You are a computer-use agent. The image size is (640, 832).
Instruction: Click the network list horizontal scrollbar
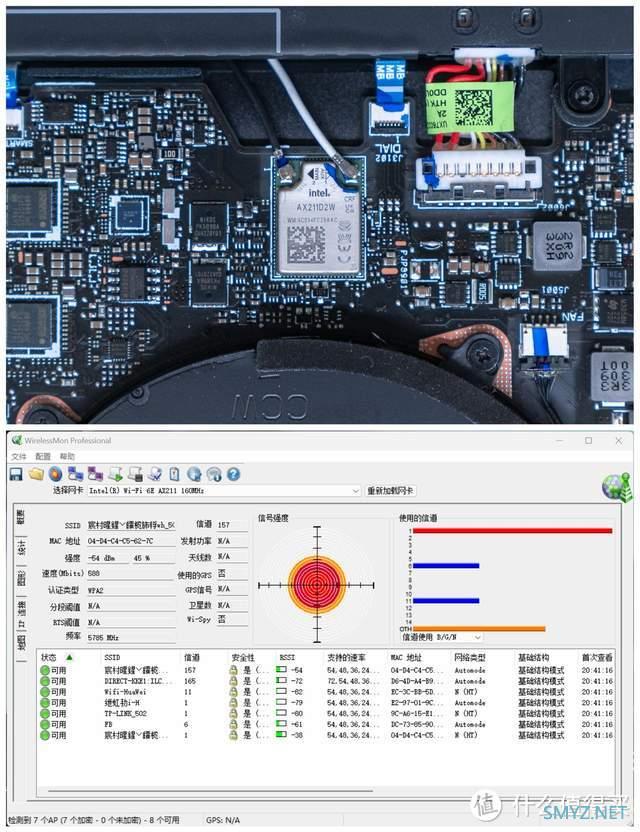tap(210, 791)
